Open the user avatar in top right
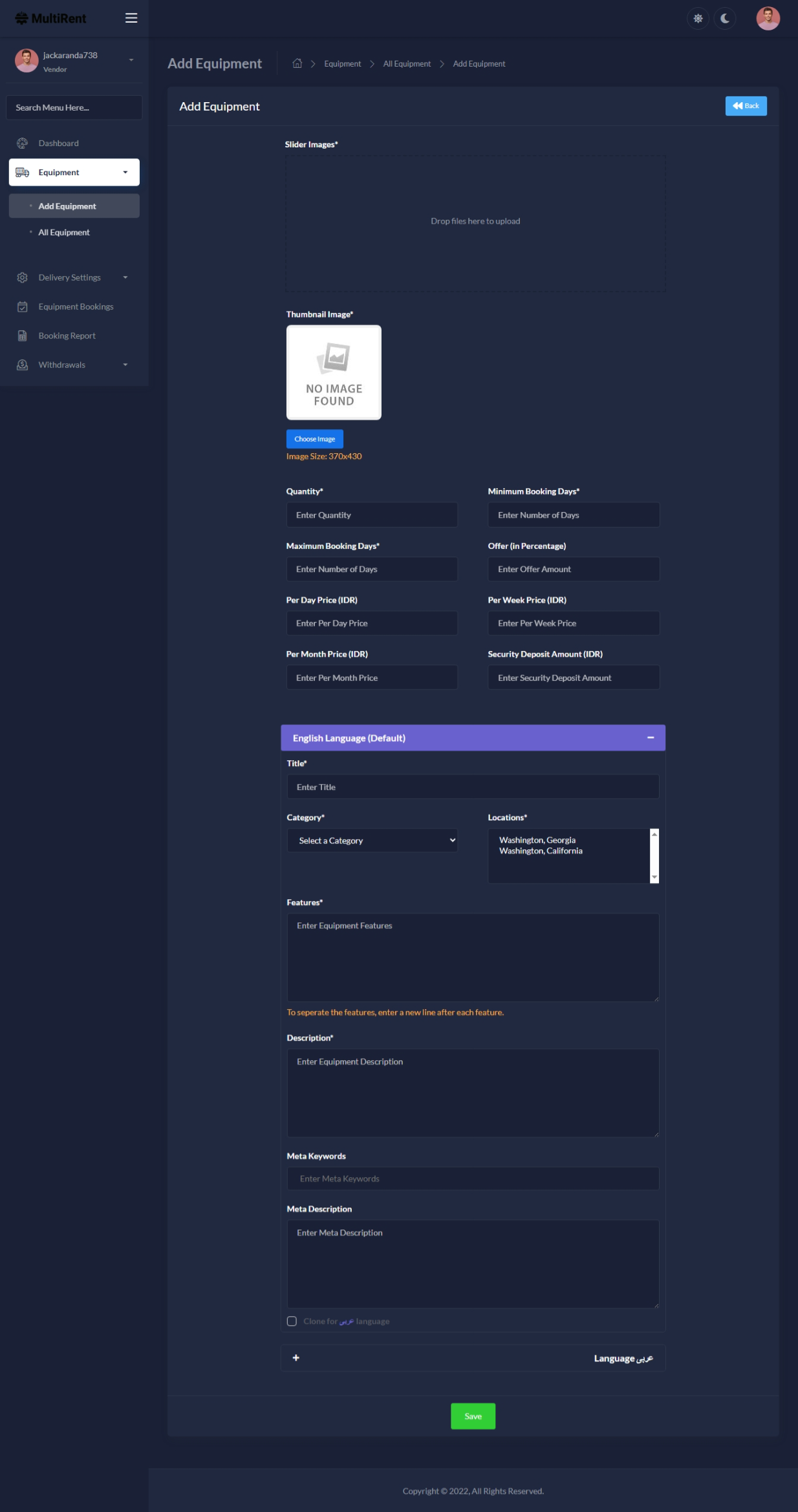 (768, 19)
